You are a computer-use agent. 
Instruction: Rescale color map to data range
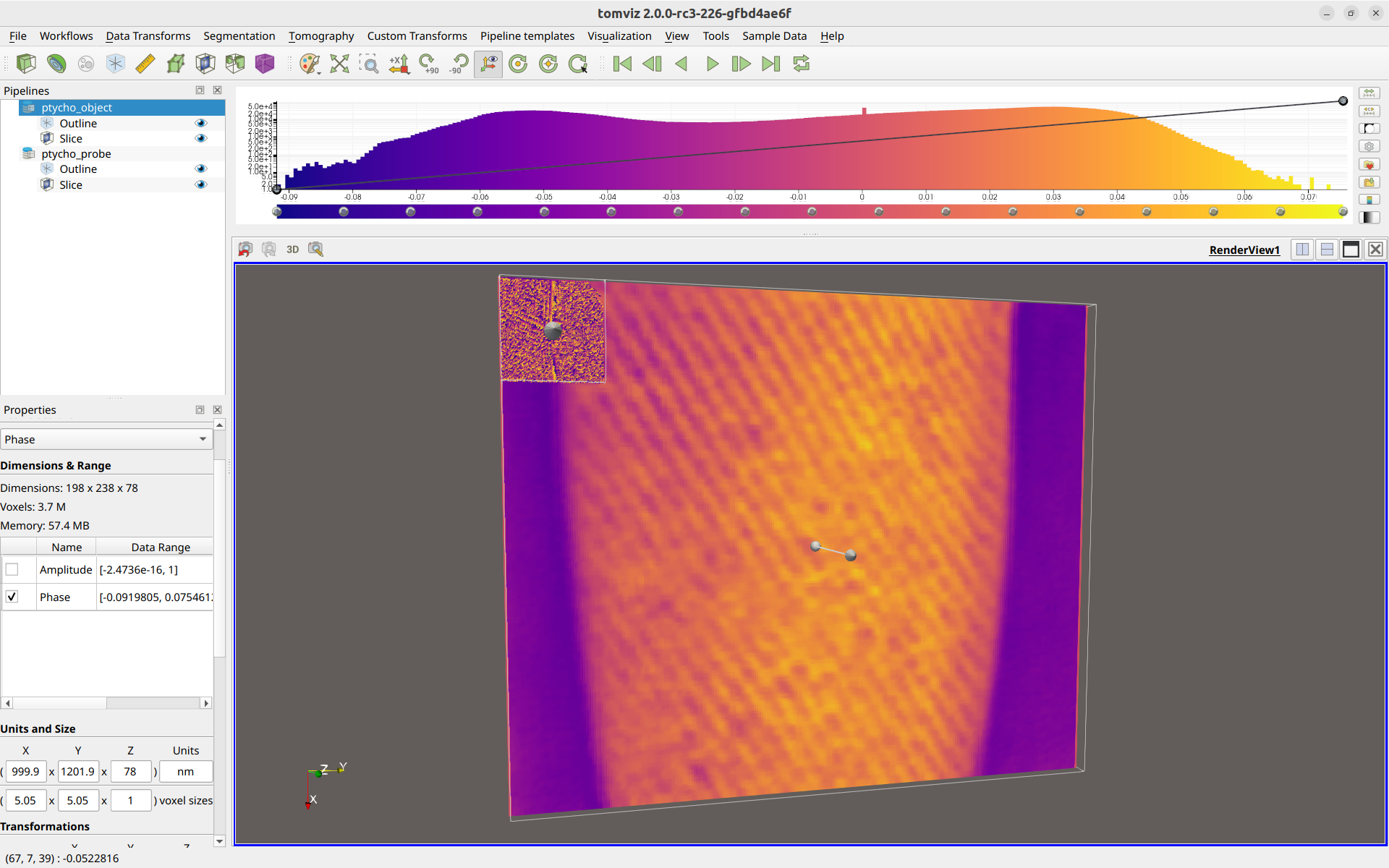pyautogui.click(x=1369, y=93)
